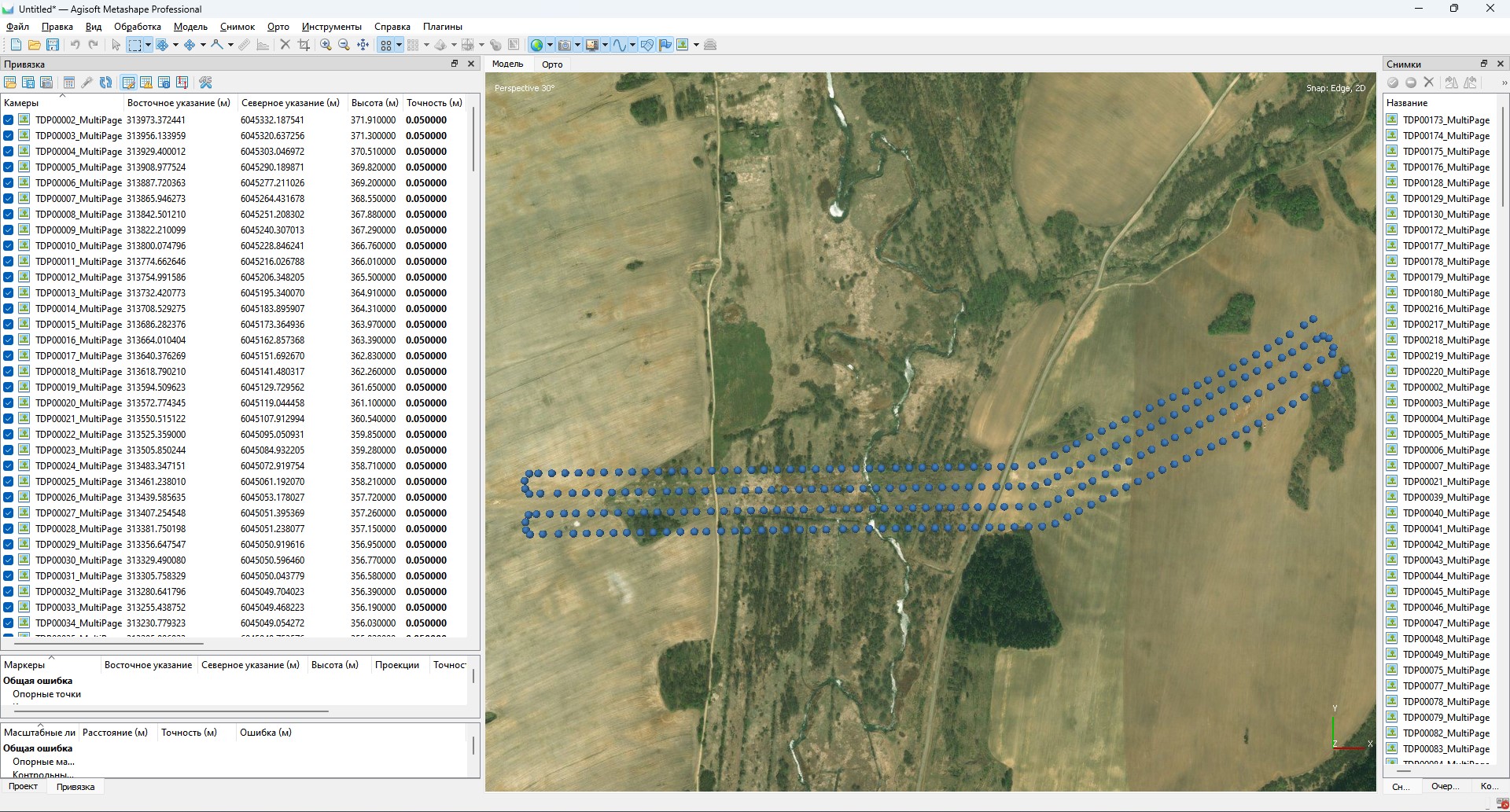Click Enable cameras checkmark icon in Снимки panel

tap(1393, 83)
